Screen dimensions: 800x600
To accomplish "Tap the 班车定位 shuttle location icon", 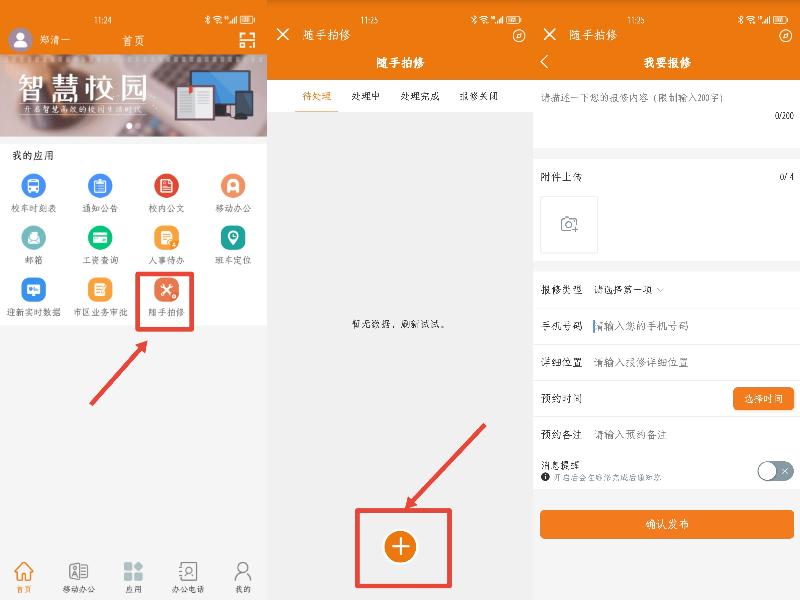I will point(233,239).
